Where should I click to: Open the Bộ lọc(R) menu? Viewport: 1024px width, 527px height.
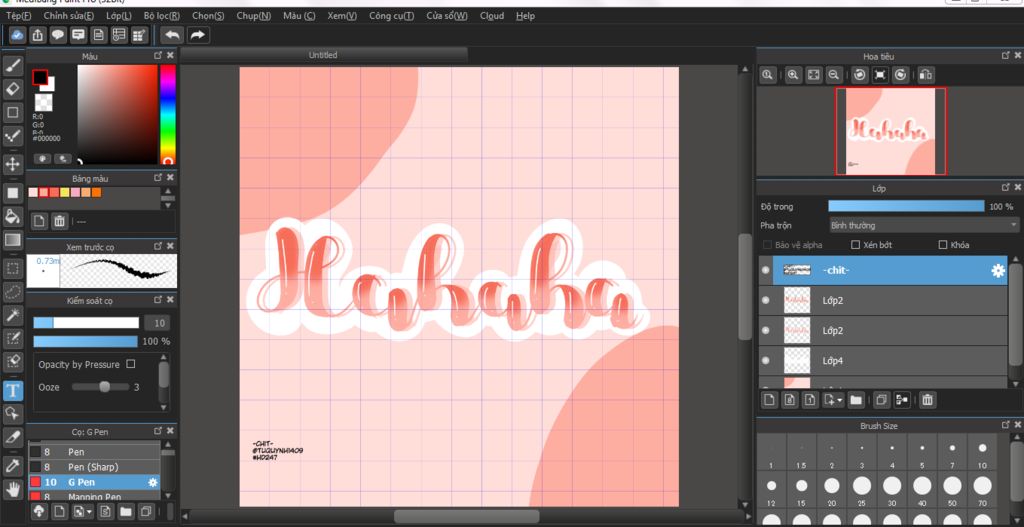coord(161,16)
